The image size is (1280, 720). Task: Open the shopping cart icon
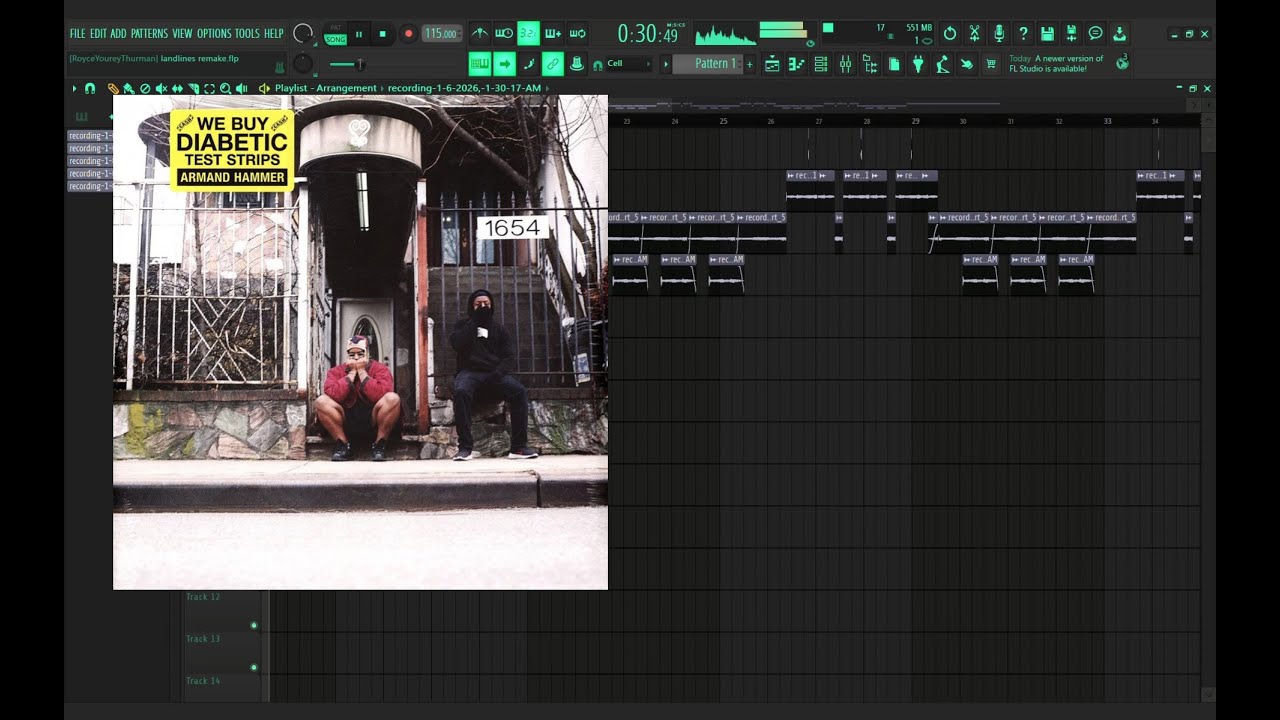pos(991,64)
